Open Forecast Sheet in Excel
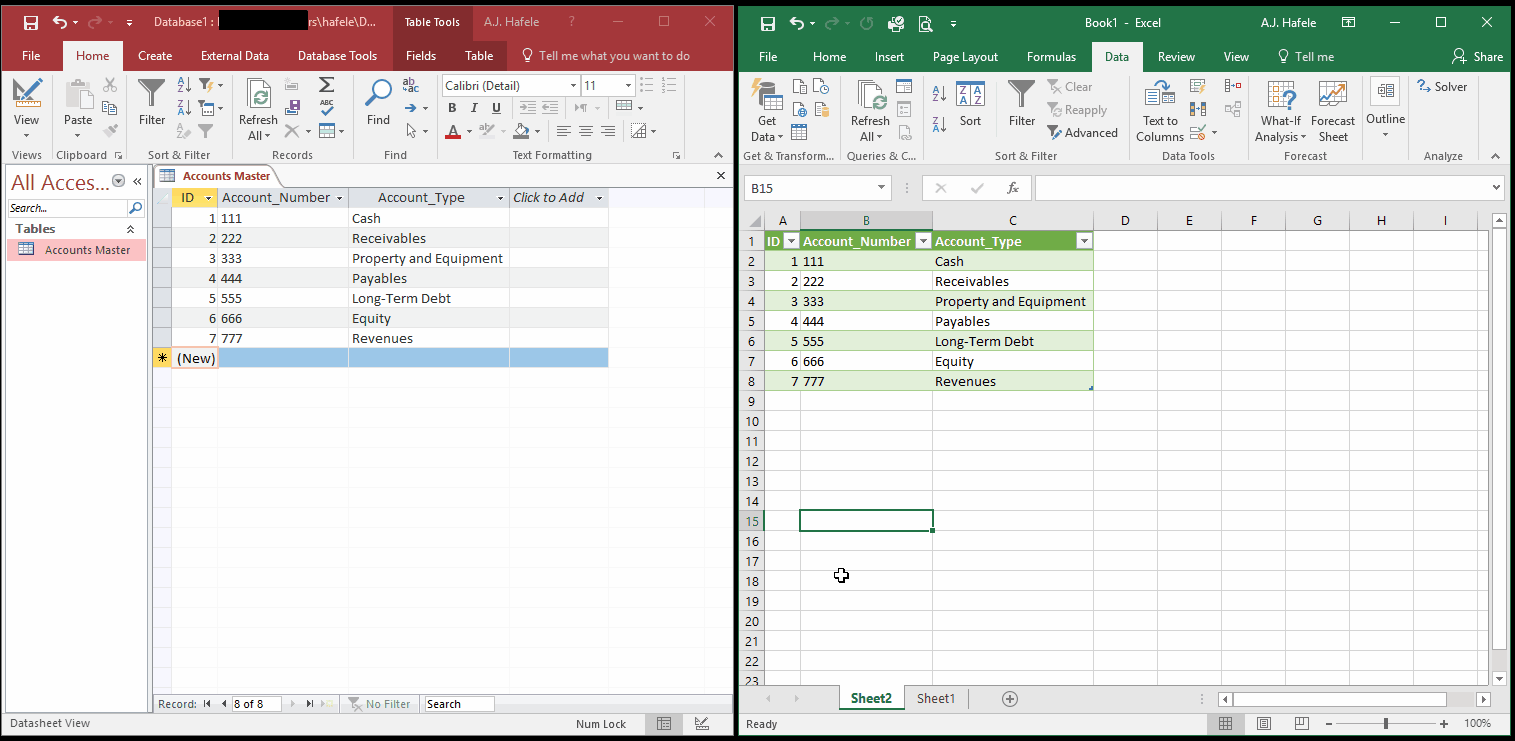The width and height of the screenshot is (1515, 741). pos(1333,111)
